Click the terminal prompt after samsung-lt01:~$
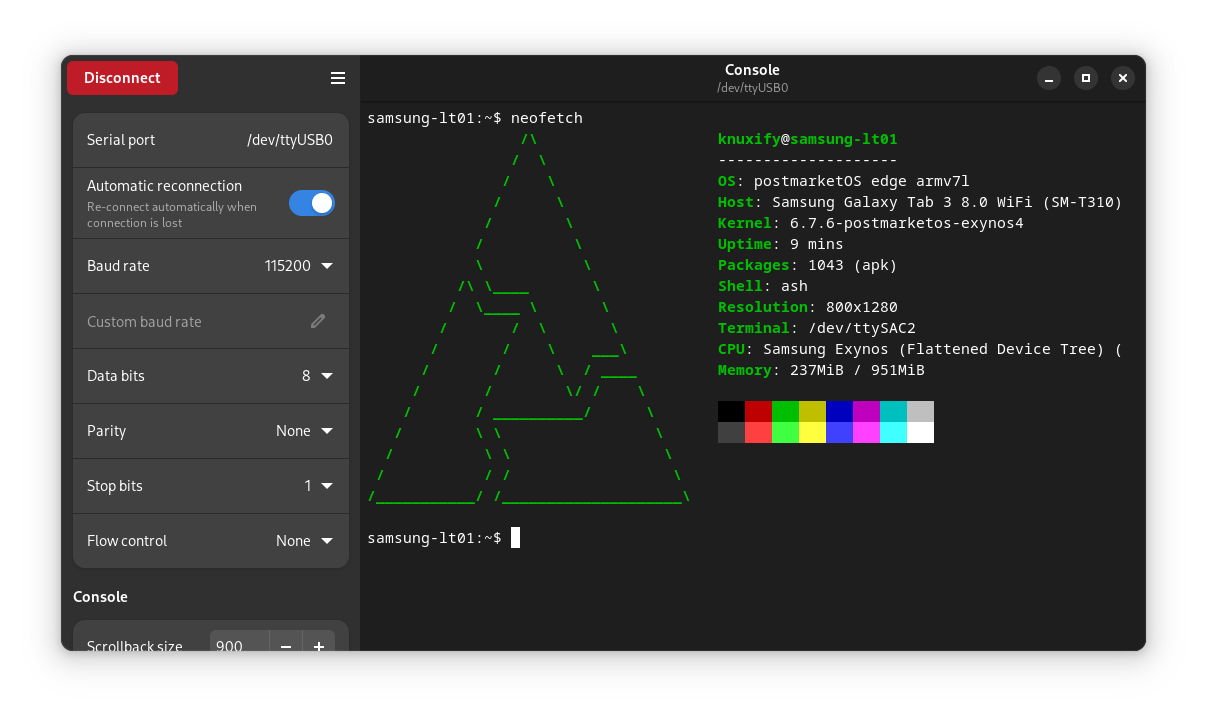The image size is (1207, 718). (x=516, y=537)
